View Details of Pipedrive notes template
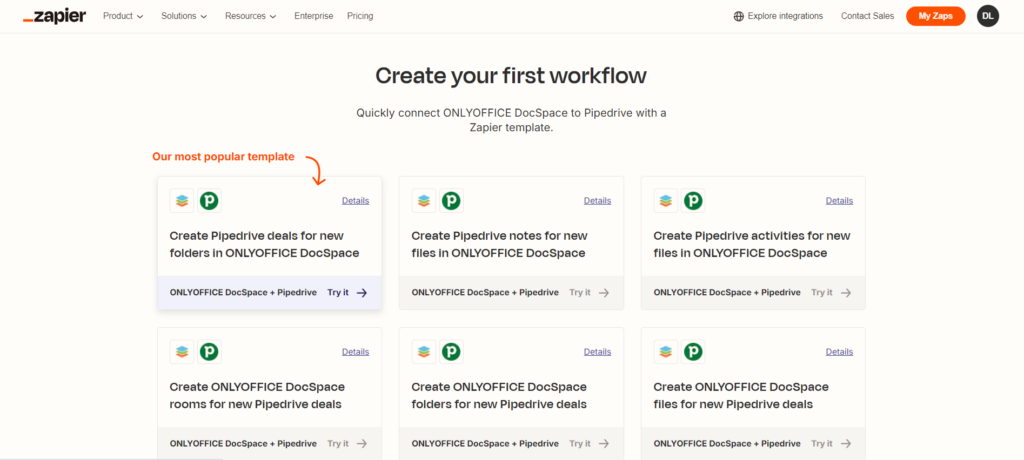 598,201
